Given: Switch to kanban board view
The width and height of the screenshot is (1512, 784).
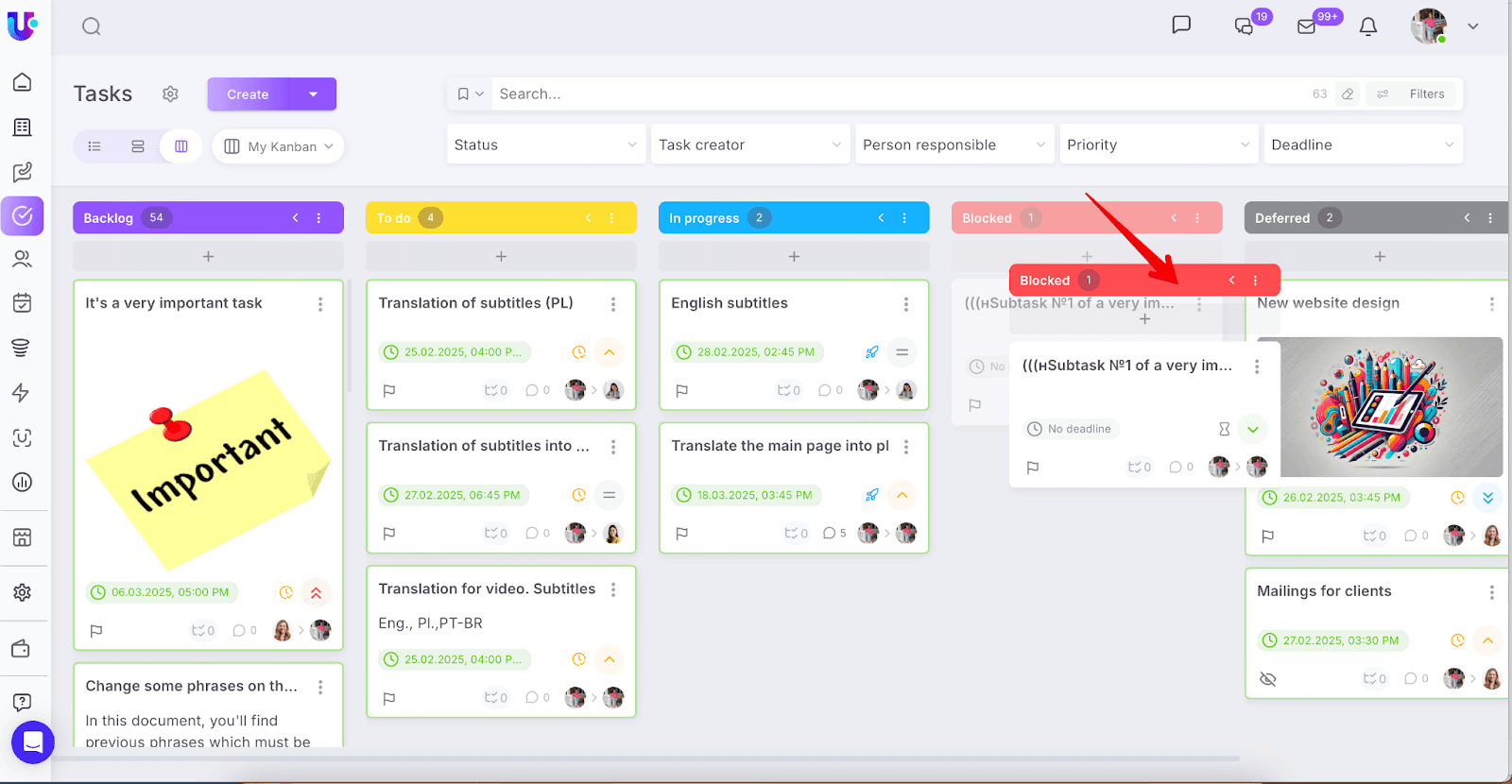Looking at the screenshot, I should pos(181,146).
